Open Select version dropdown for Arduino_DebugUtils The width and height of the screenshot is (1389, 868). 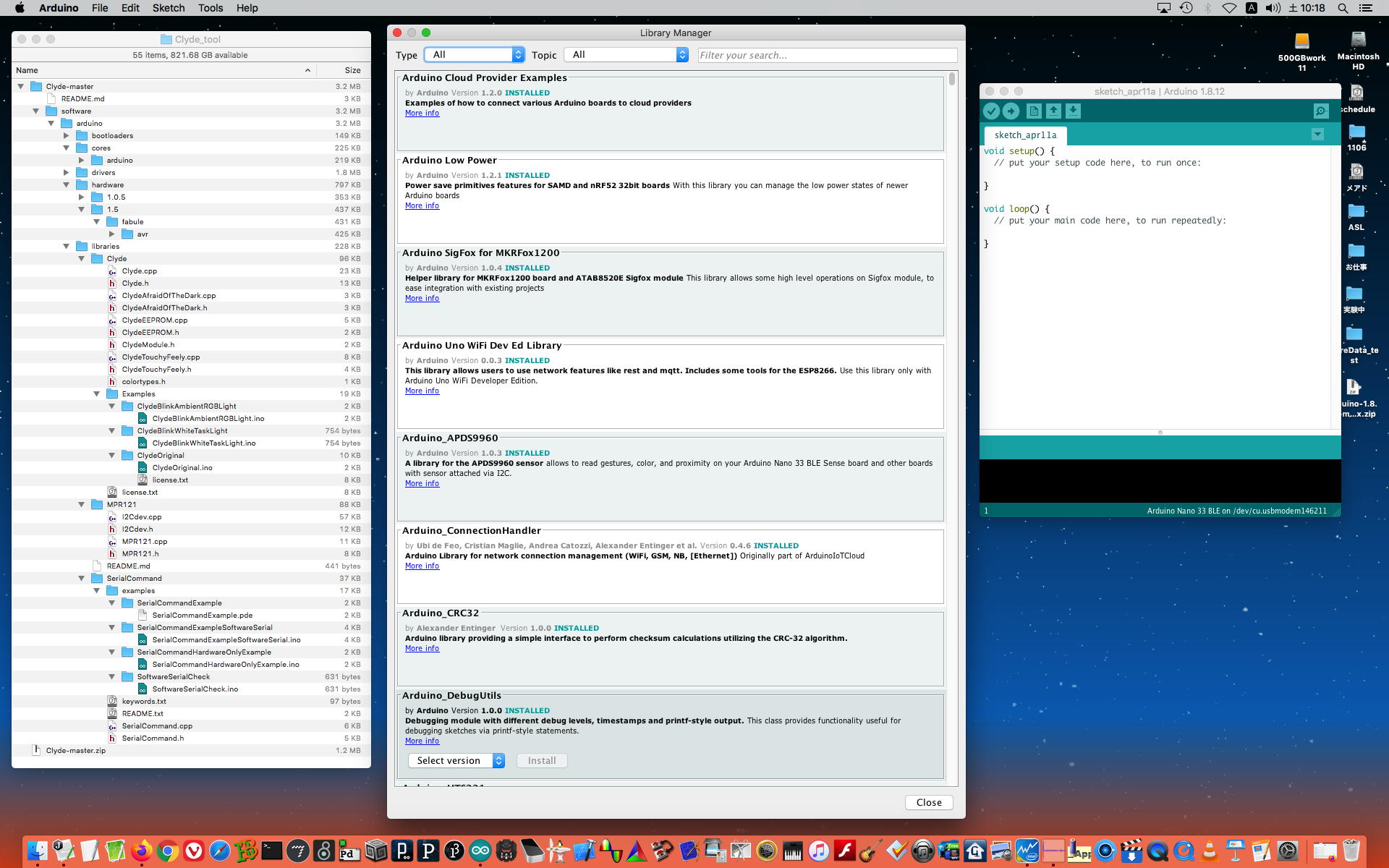(x=456, y=760)
